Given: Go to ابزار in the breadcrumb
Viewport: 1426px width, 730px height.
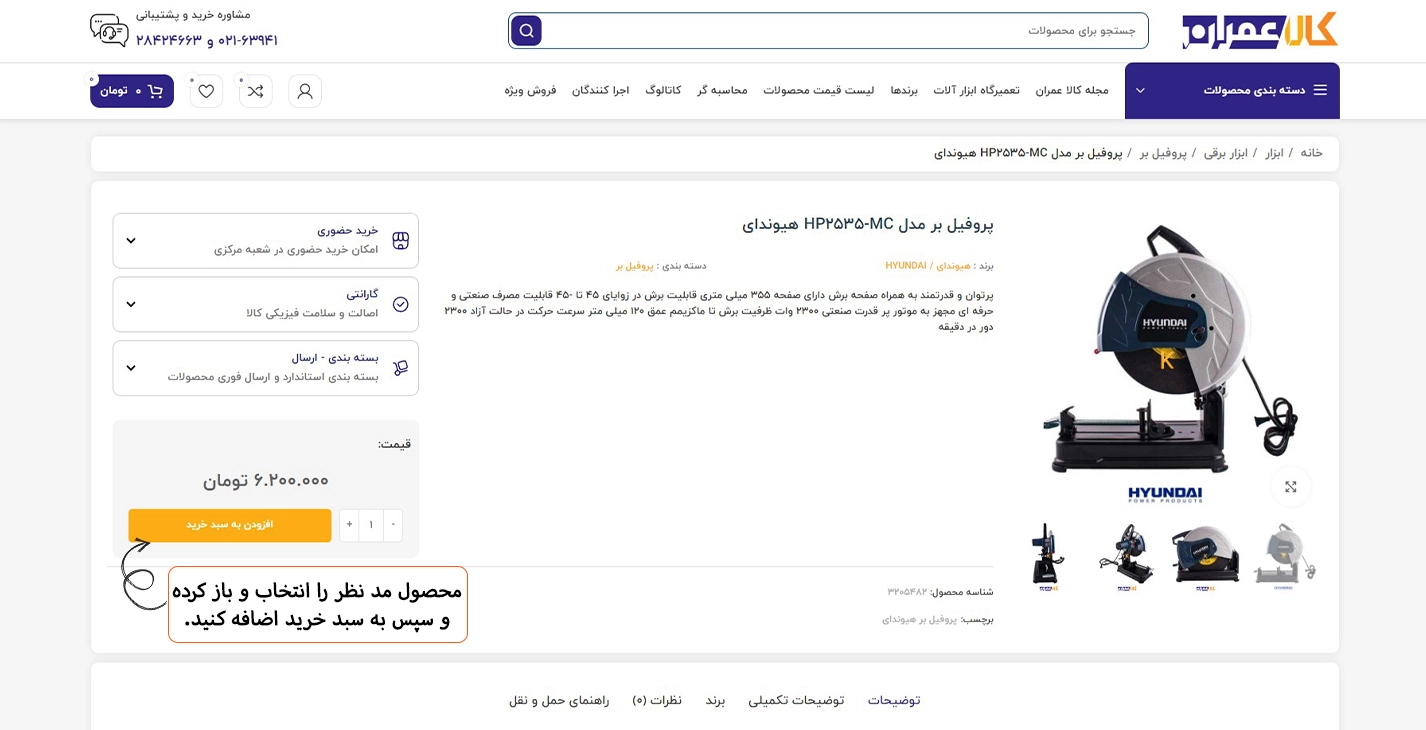Looking at the screenshot, I should (x=1274, y=153).
